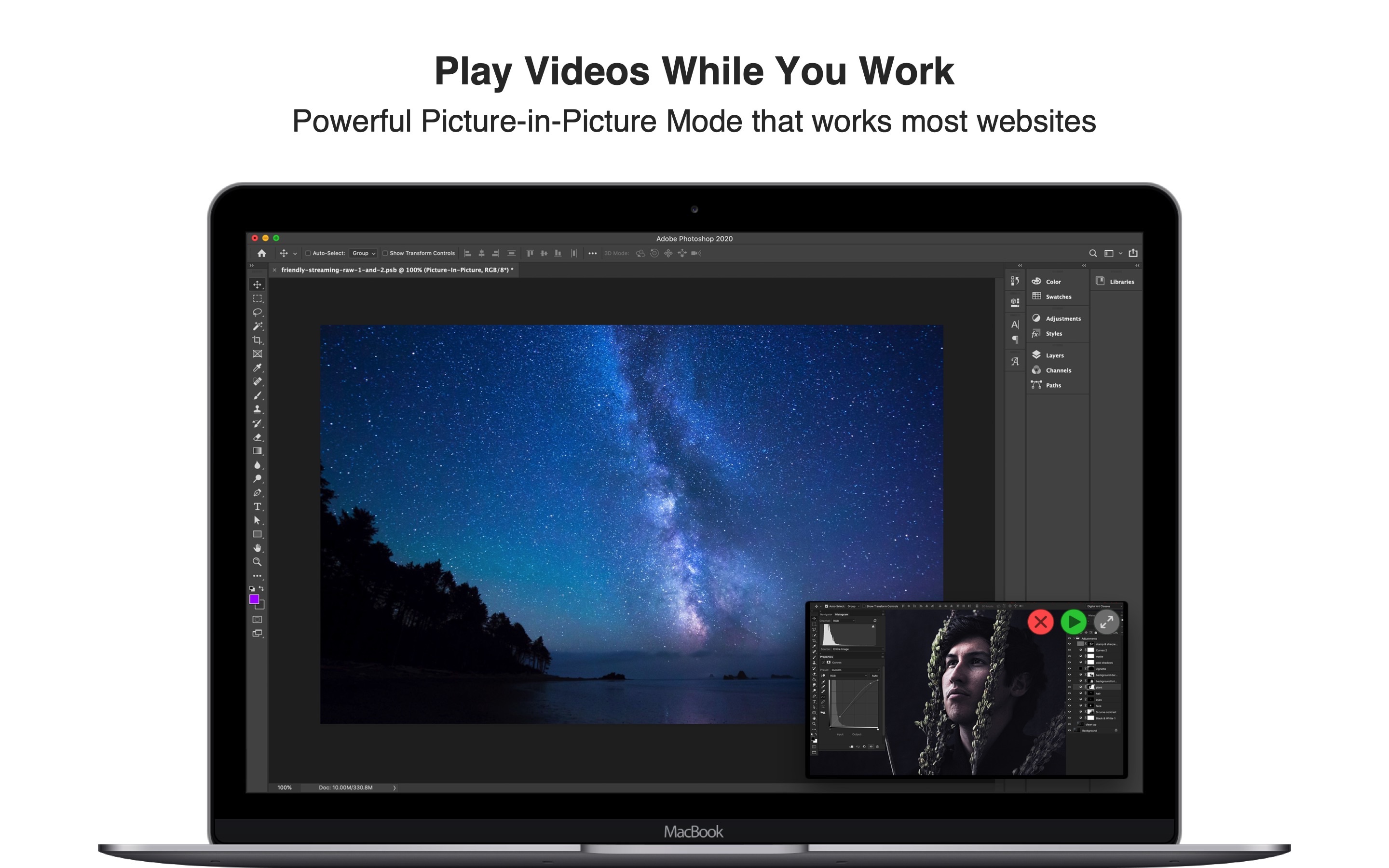Open the Paths panel
1389x868 pixels.
(1053, 385)
